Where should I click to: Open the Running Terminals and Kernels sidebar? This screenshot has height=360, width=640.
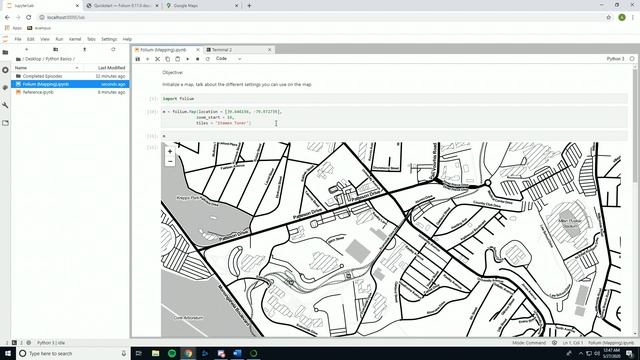[5, 70]
